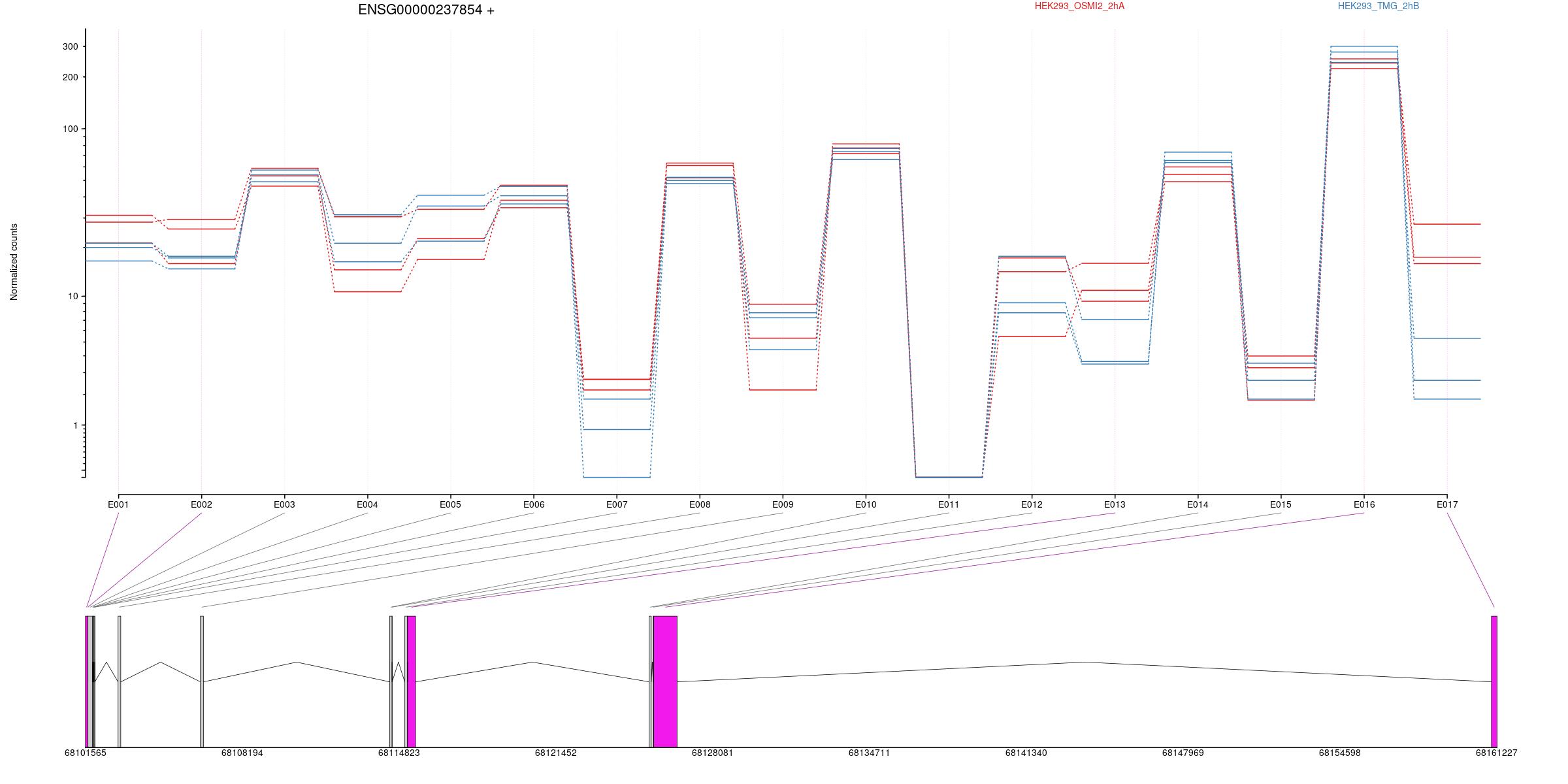Click exon label E001
Image resolution: width=1568 pixels, height=784 pixels.
point(118,504)
